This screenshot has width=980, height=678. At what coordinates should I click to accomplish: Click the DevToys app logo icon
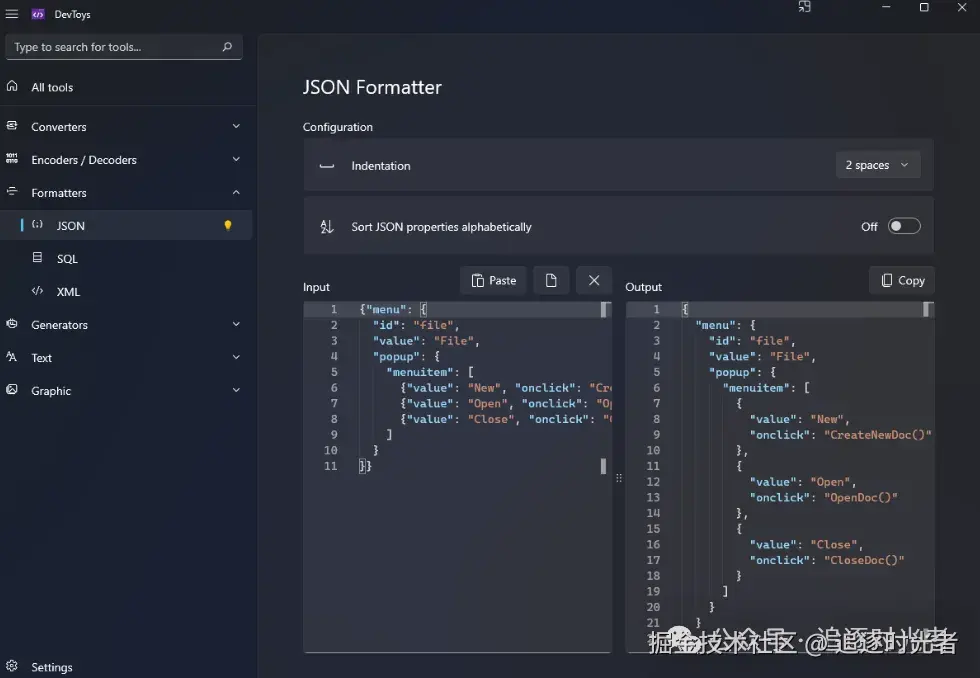pos(38,14)
